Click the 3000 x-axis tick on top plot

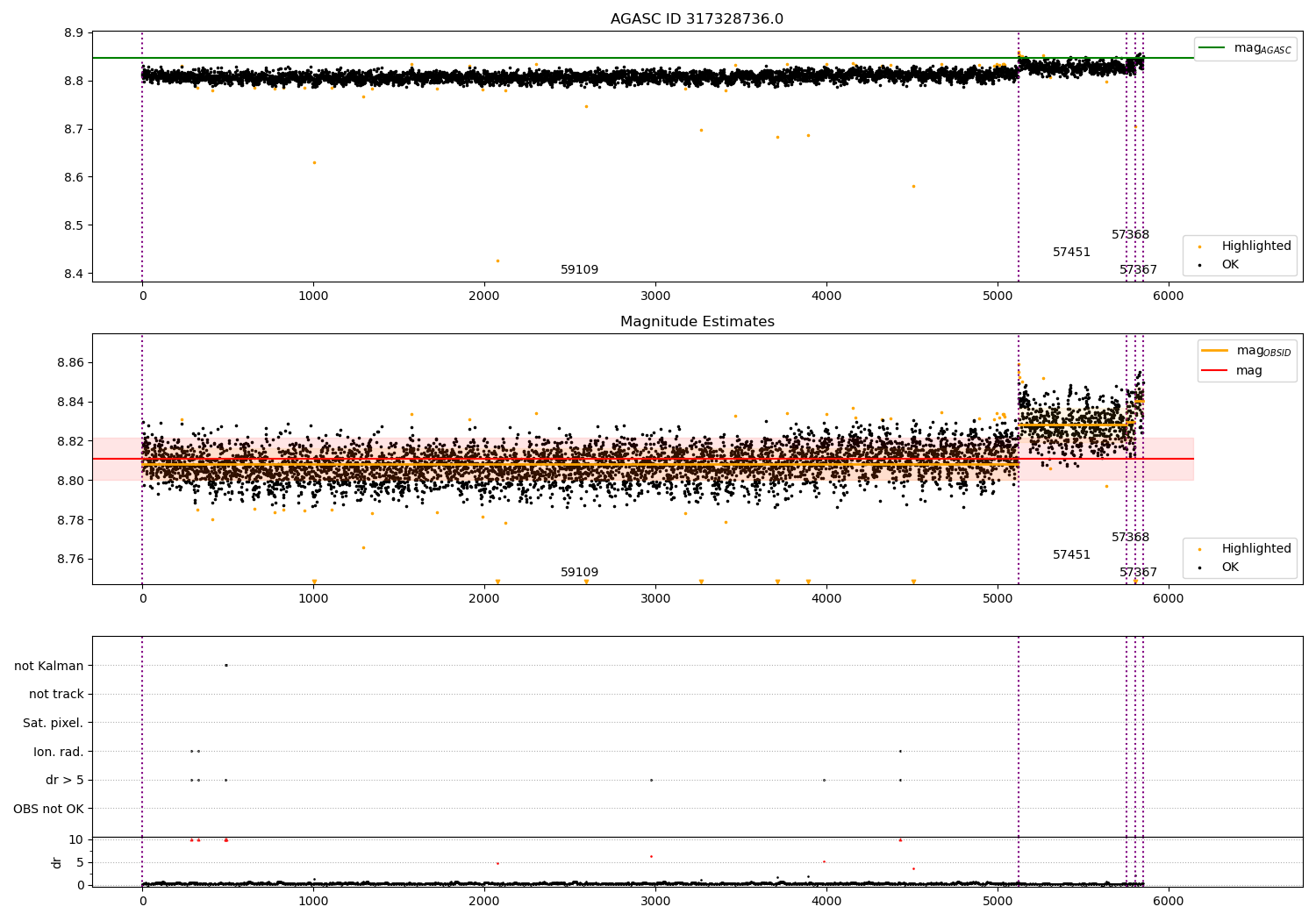655,296
